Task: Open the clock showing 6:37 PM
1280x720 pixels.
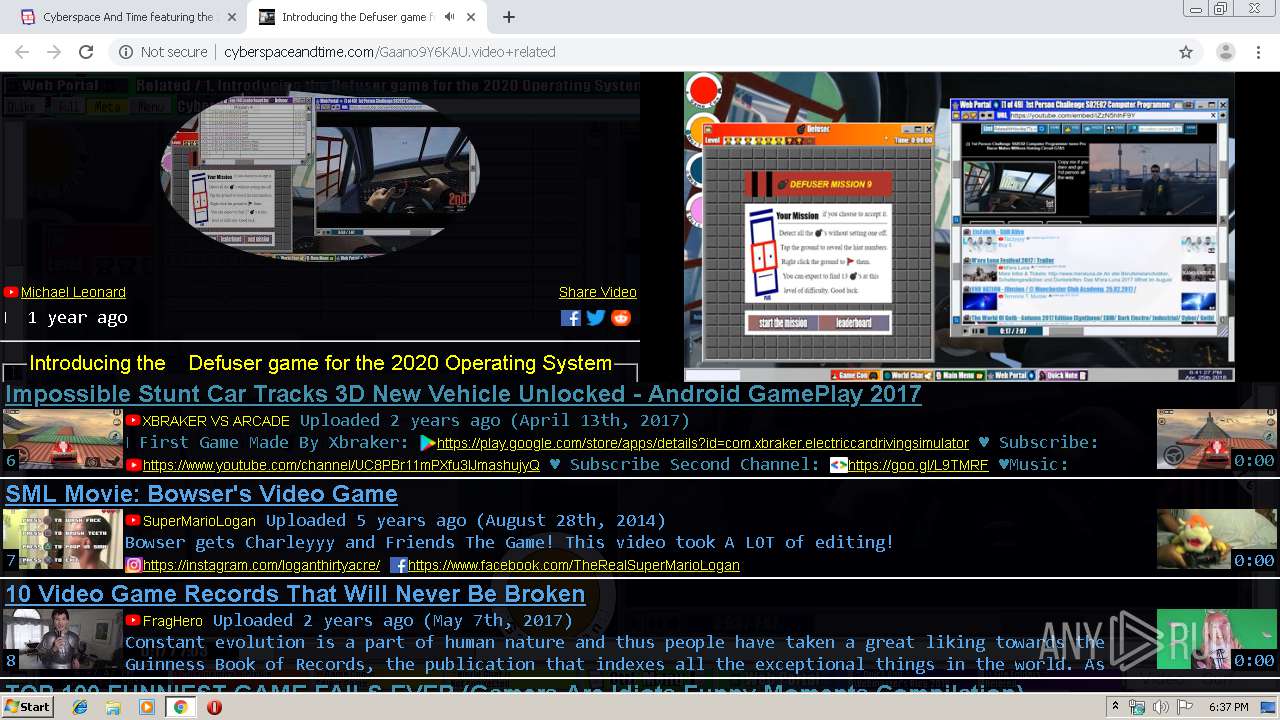Action: tap(1229, 707)
